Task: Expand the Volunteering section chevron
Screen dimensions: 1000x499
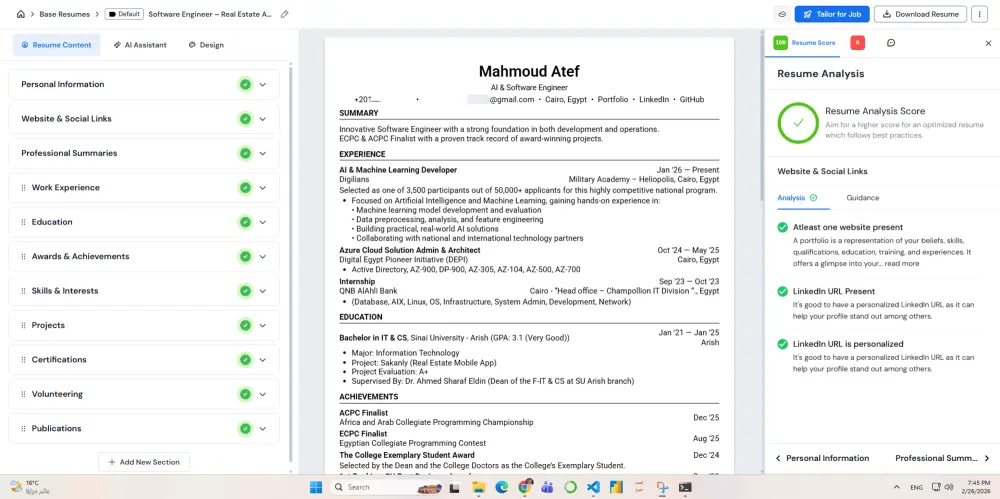Action: pos(263,394)
